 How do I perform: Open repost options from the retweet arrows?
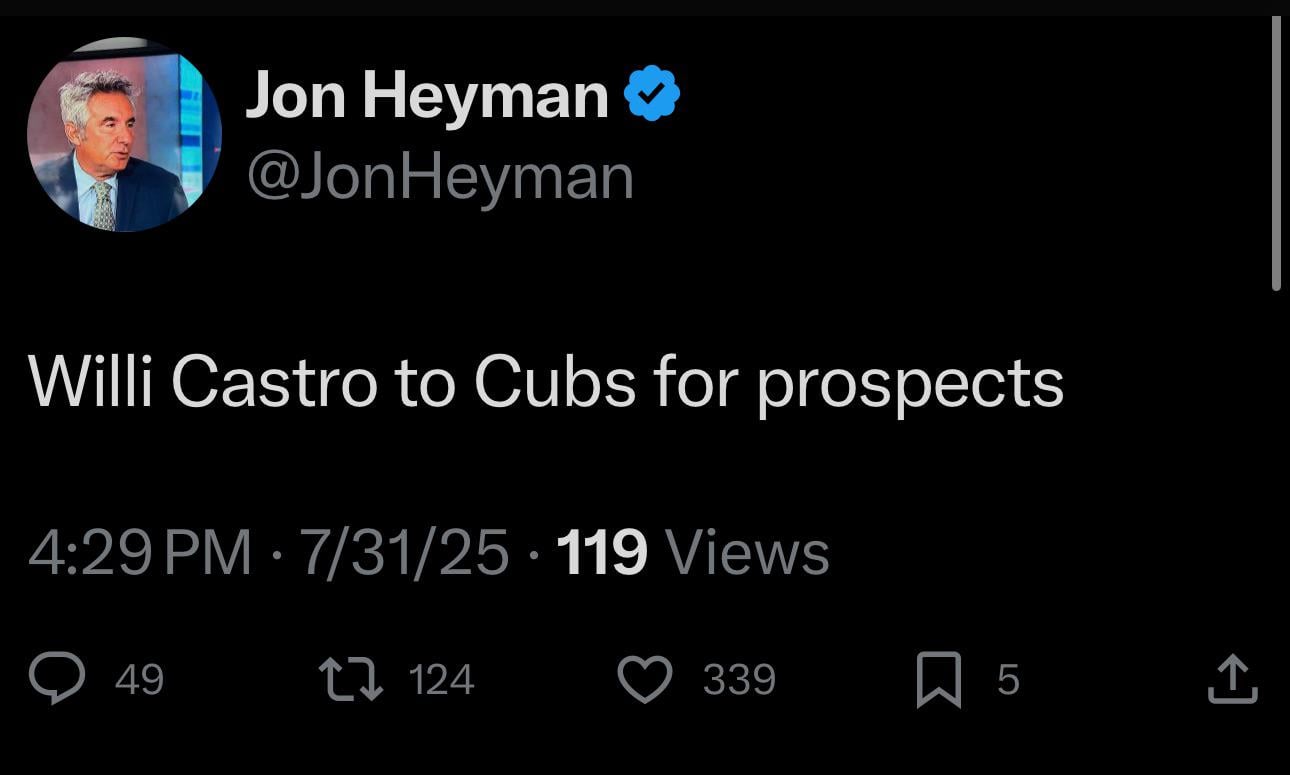click(x=352, y=678)
